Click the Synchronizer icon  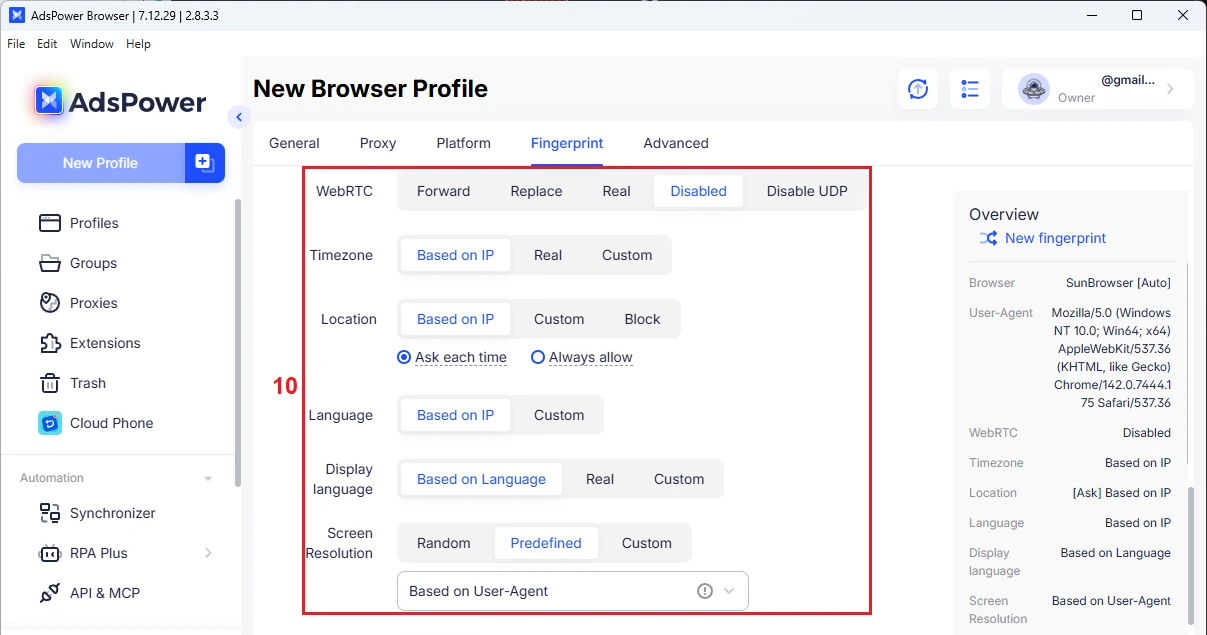pyautogui.click(x=50, y=513)
